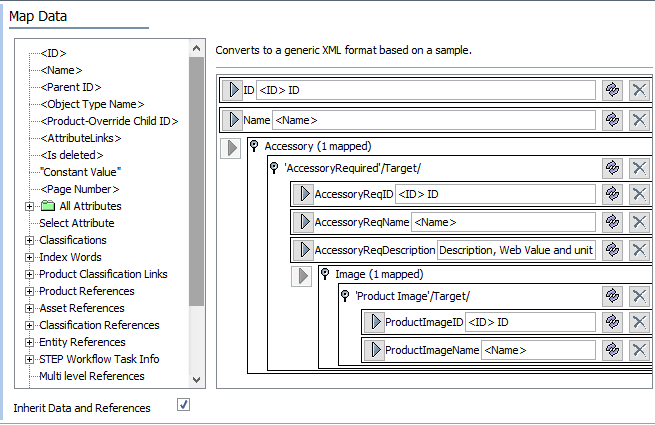The width and height of the screenshot is (655, 425).
Task: Expand the All Attributes folder
Action: (x=29, y=206)
